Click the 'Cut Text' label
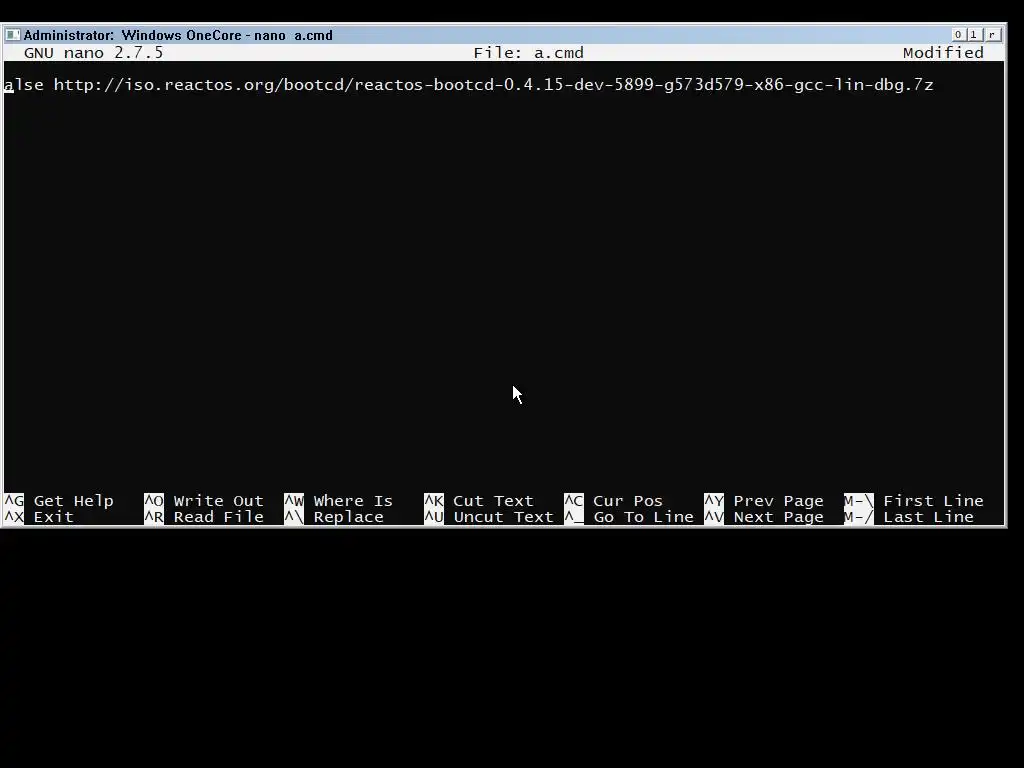This screenshot has height=768, width=1024. click(494, 501)
